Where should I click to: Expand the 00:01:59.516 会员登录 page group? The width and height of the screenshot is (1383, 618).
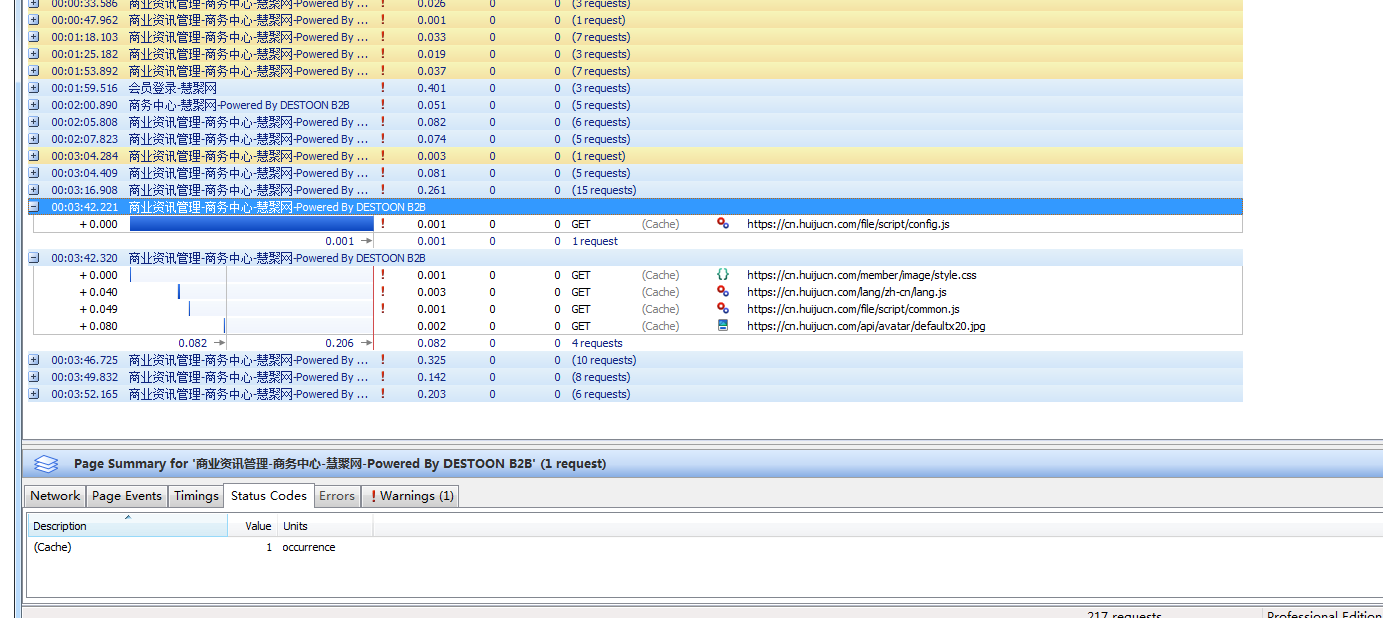(x=34, y=88)
